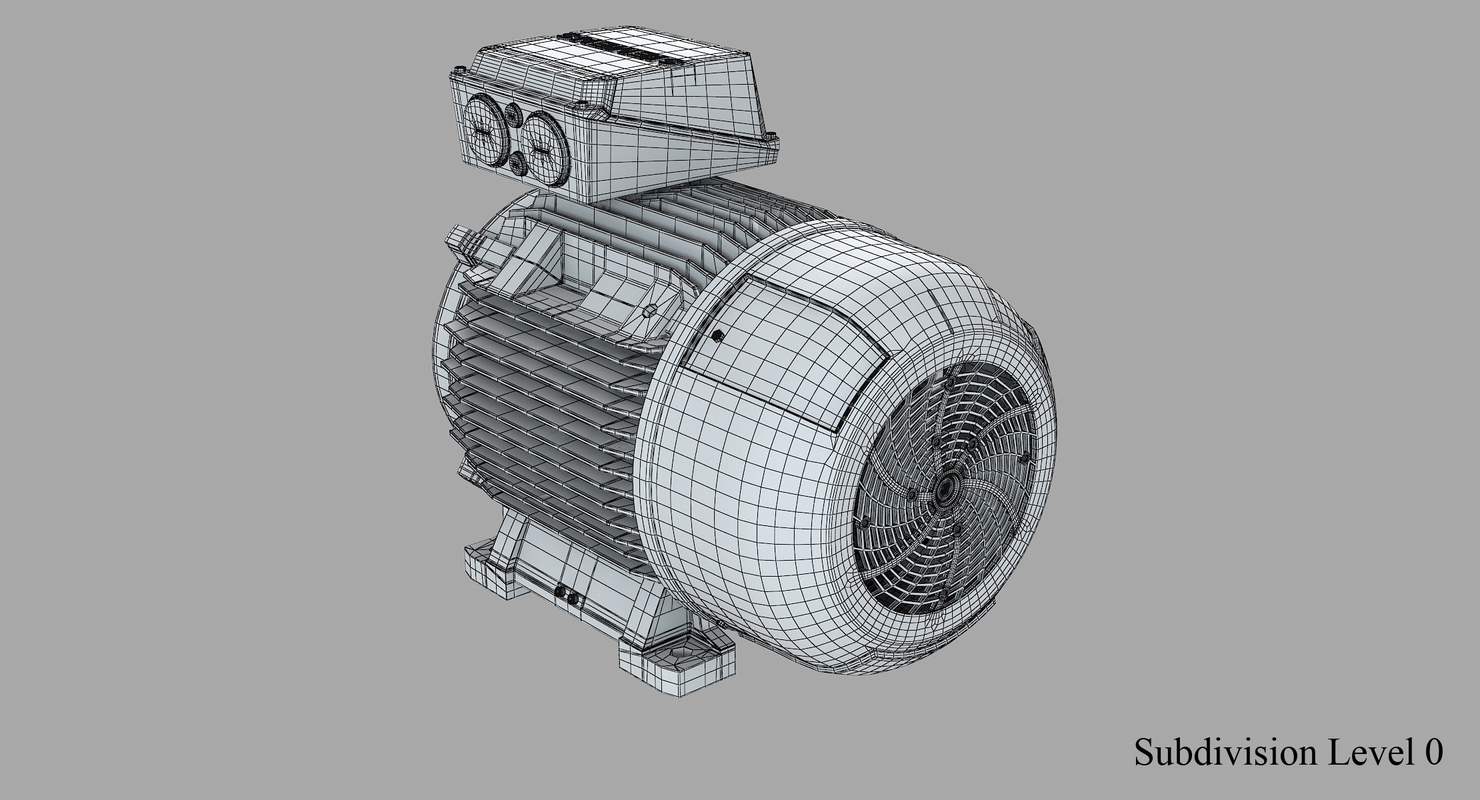Click the fan blade hub at the shaft center
The image size is (1480, 800).
pyautogui.click(x=948, y=487)
